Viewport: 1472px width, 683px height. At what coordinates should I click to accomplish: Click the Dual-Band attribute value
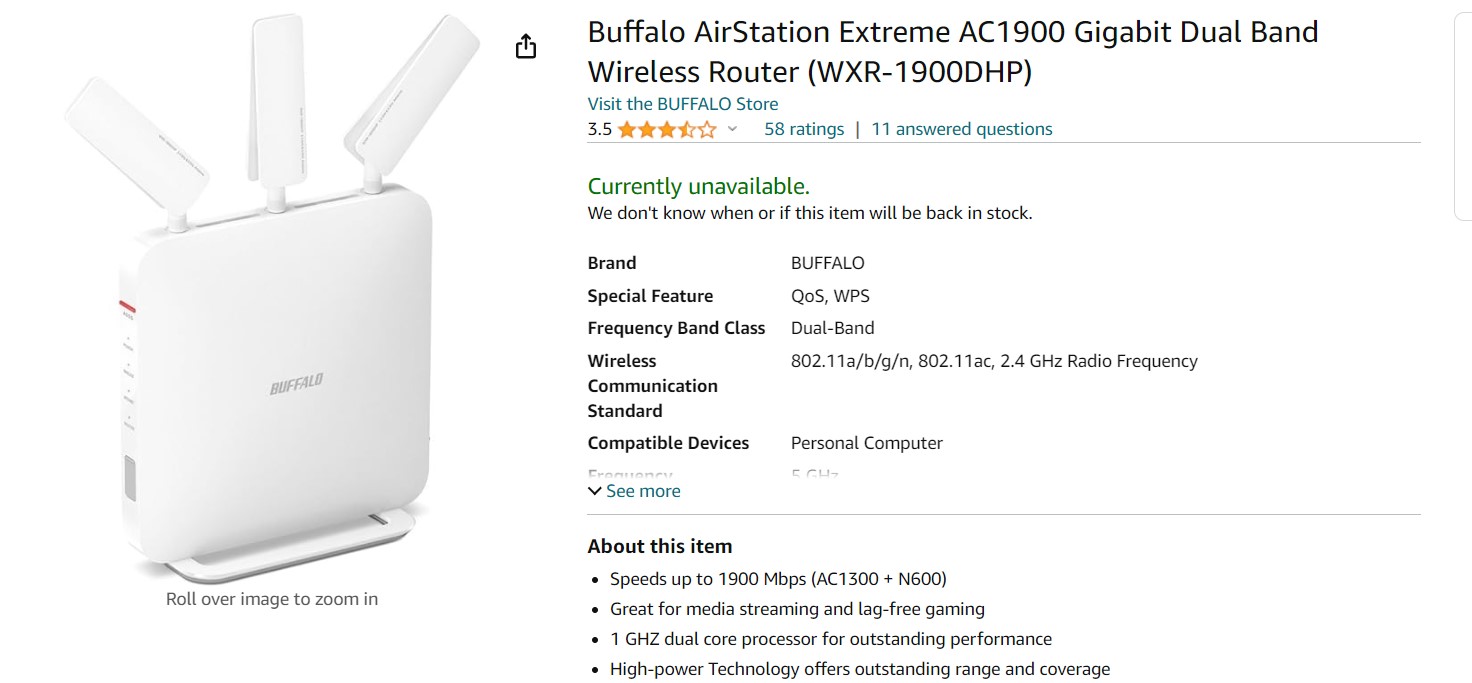click(832, 328)
